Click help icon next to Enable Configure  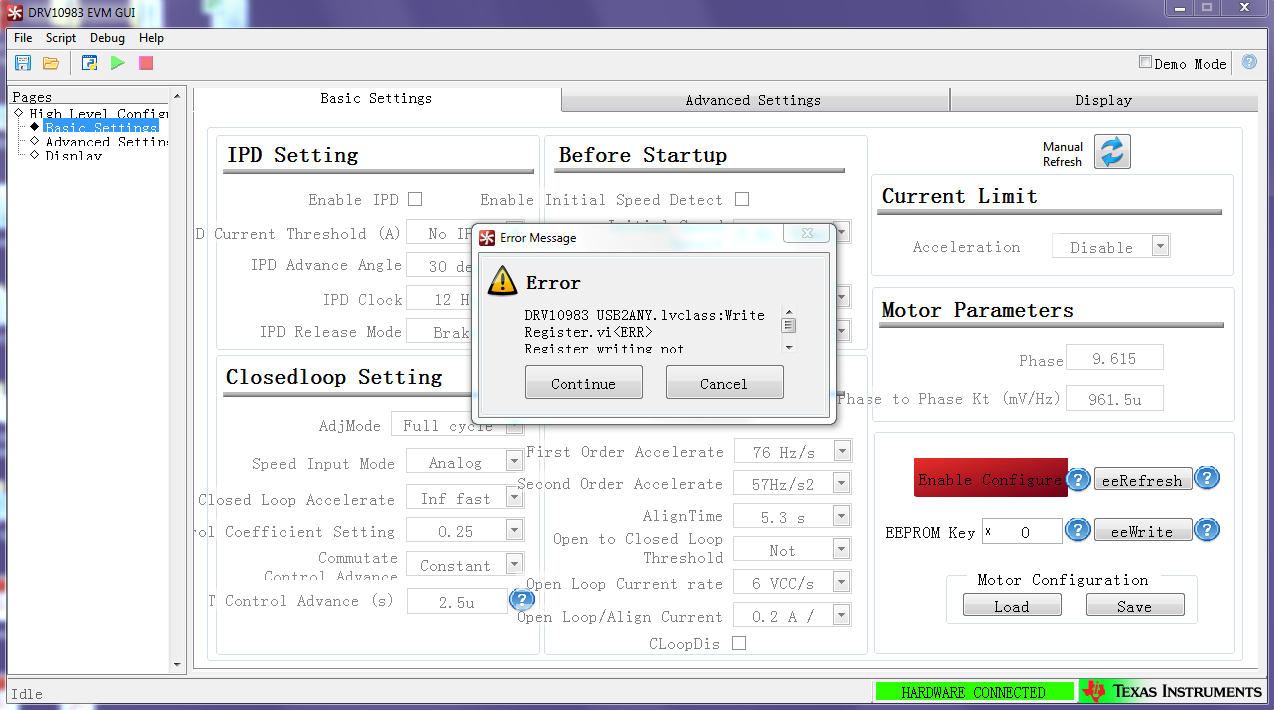[1078, 480]
